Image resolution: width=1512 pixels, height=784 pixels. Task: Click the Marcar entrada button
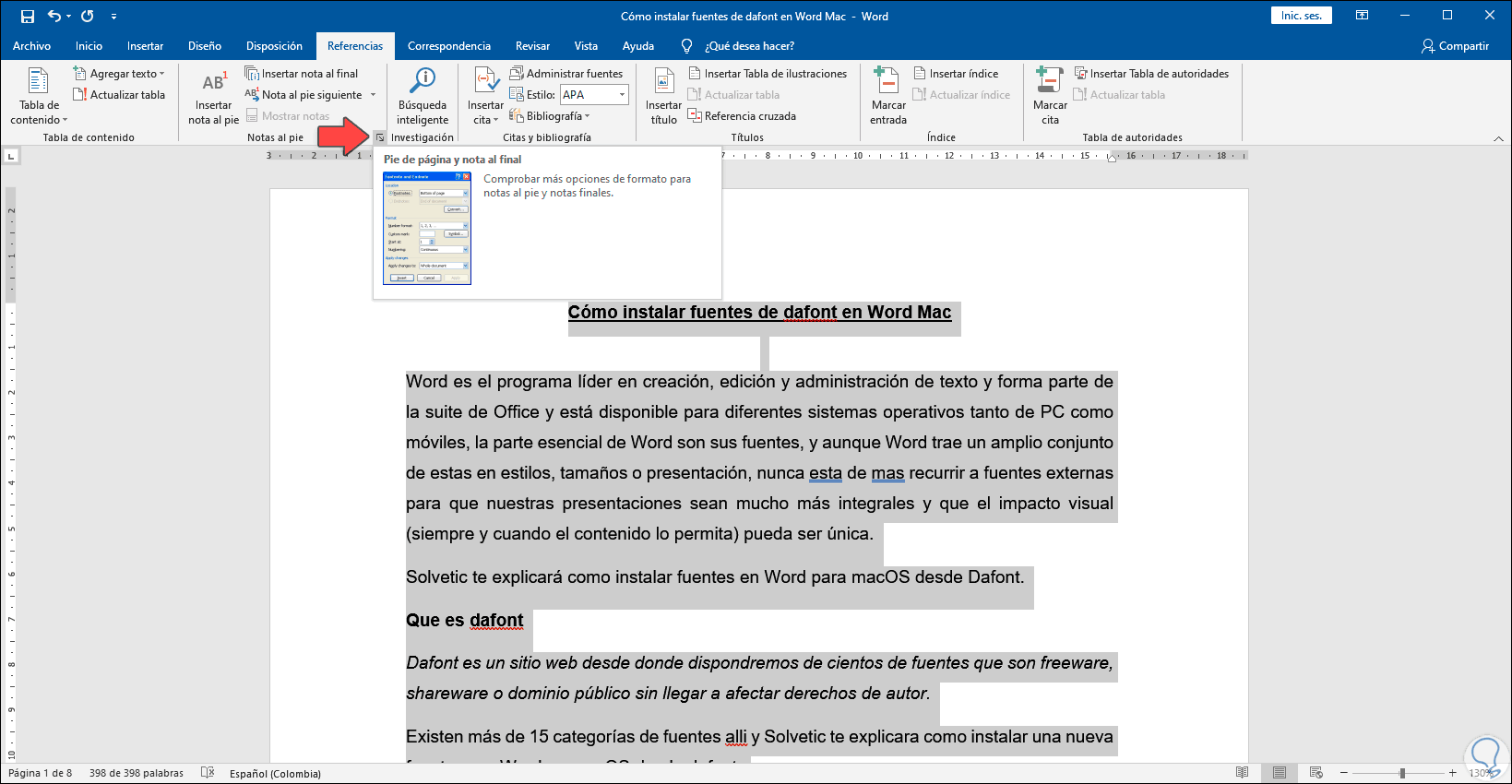[888, 96]
